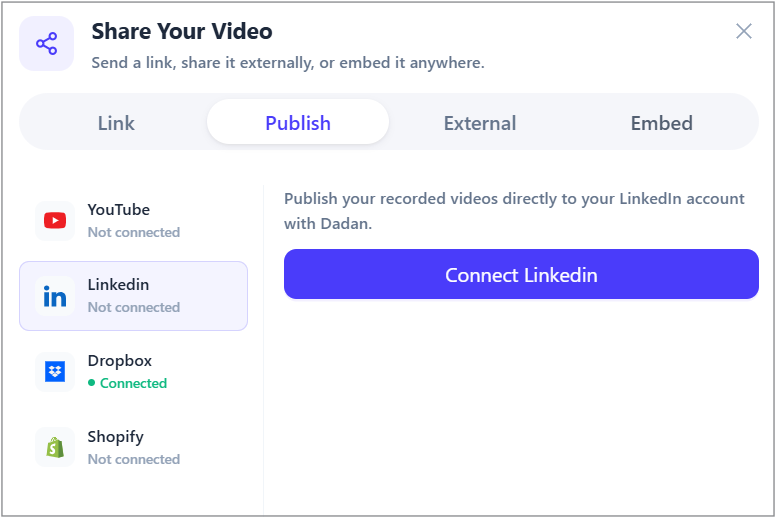Click the YouTube logo icon
Image resolution: width=775 pixels, height=517 pixels.
click(55, 220)
